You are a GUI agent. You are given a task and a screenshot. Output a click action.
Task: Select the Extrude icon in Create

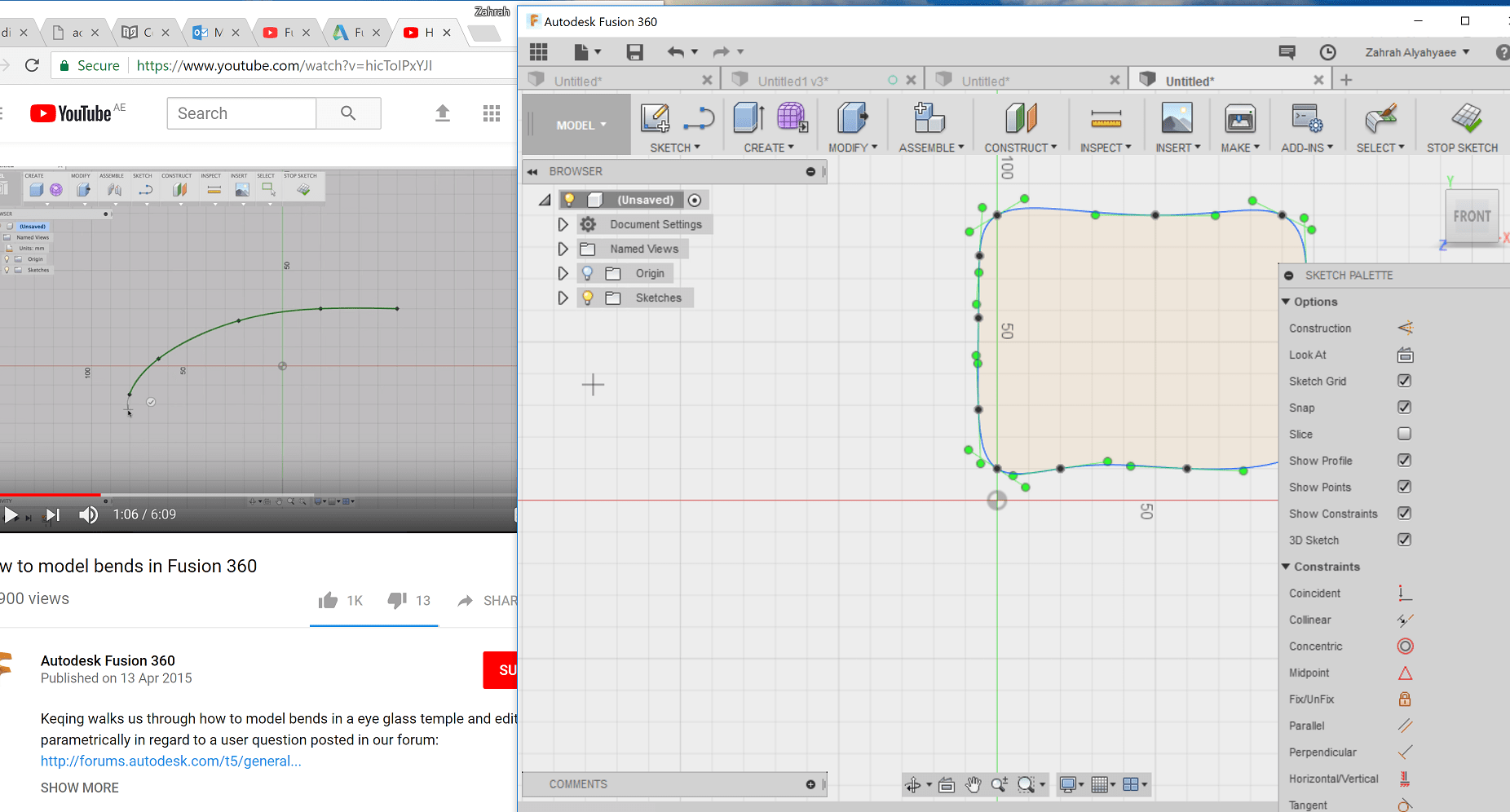[748, 118]
